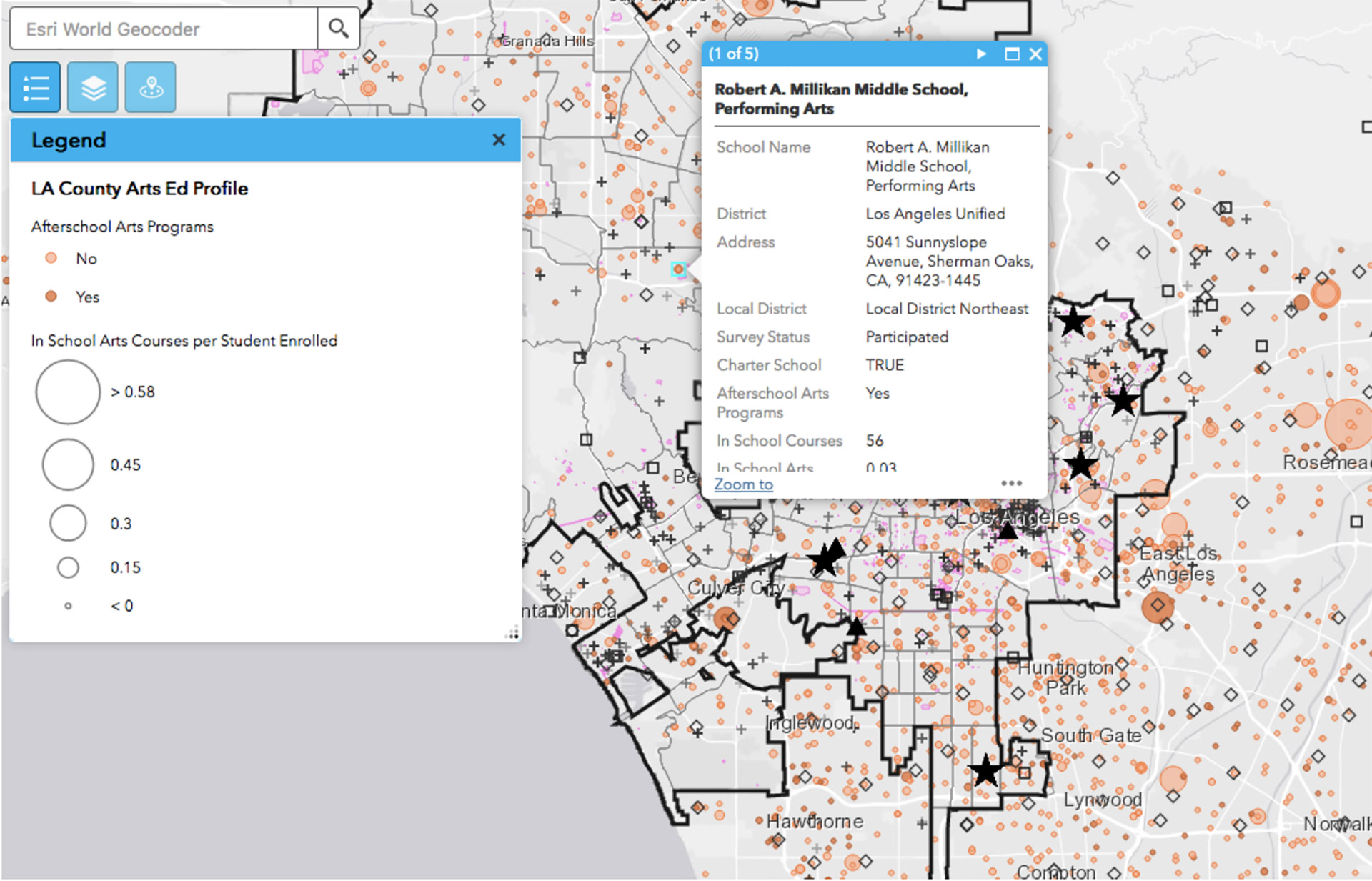Viewport: 1372px width, 881px height.
Task: Click the 'Afterschool Arts Programs' legend subtitle
Action: 122,227
